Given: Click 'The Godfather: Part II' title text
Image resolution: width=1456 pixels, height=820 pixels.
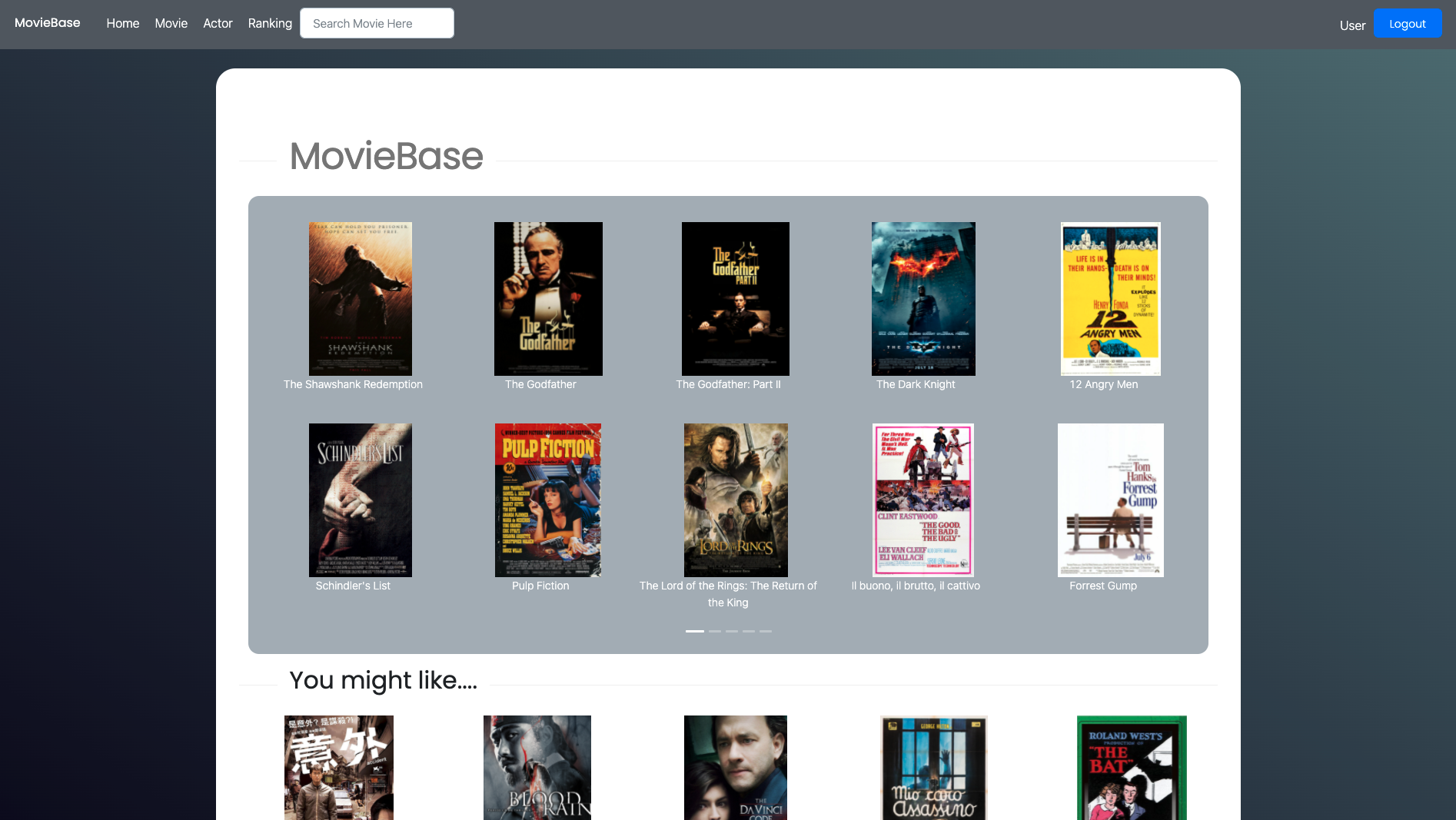Looking at the screenshot, I should (728, 384).
